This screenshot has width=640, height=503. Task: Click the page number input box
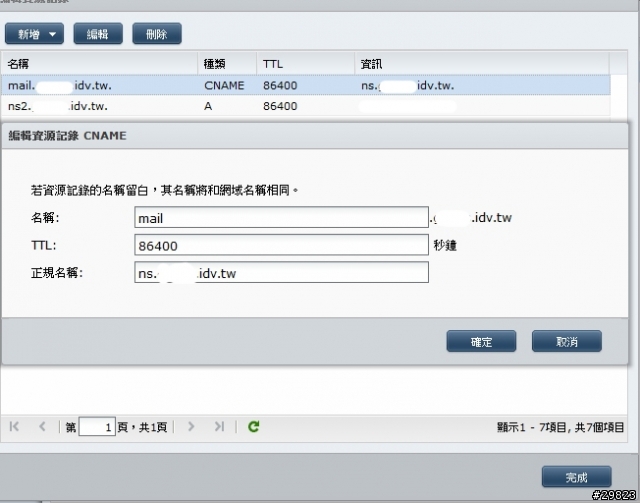(97, 427)
